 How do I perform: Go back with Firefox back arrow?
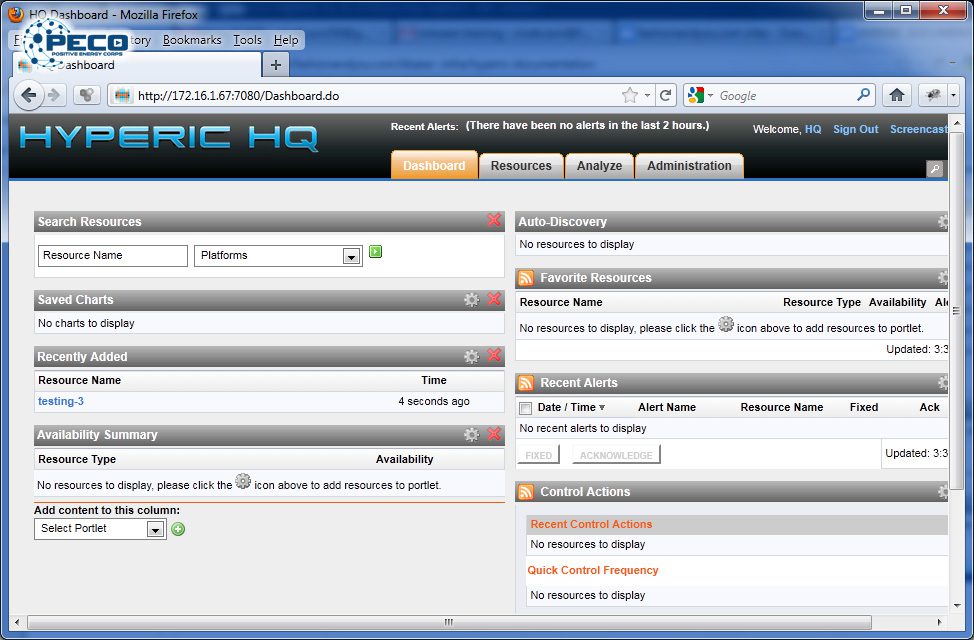point(29,95)
